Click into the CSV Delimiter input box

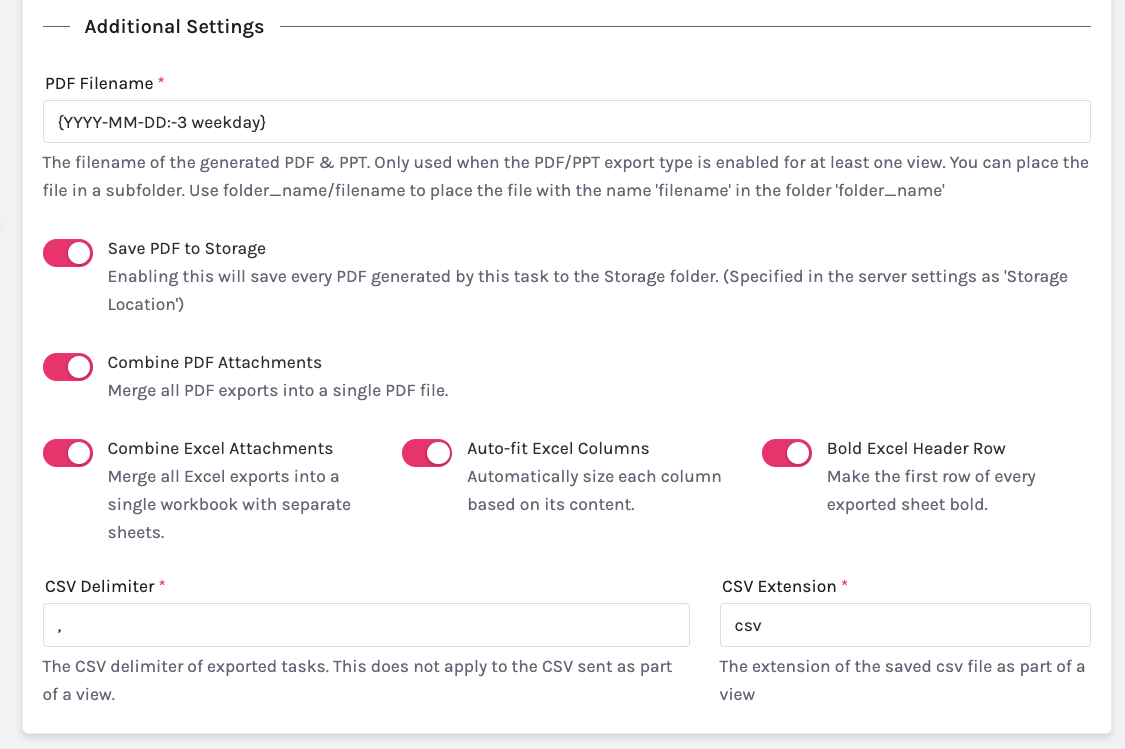point(366,625)
